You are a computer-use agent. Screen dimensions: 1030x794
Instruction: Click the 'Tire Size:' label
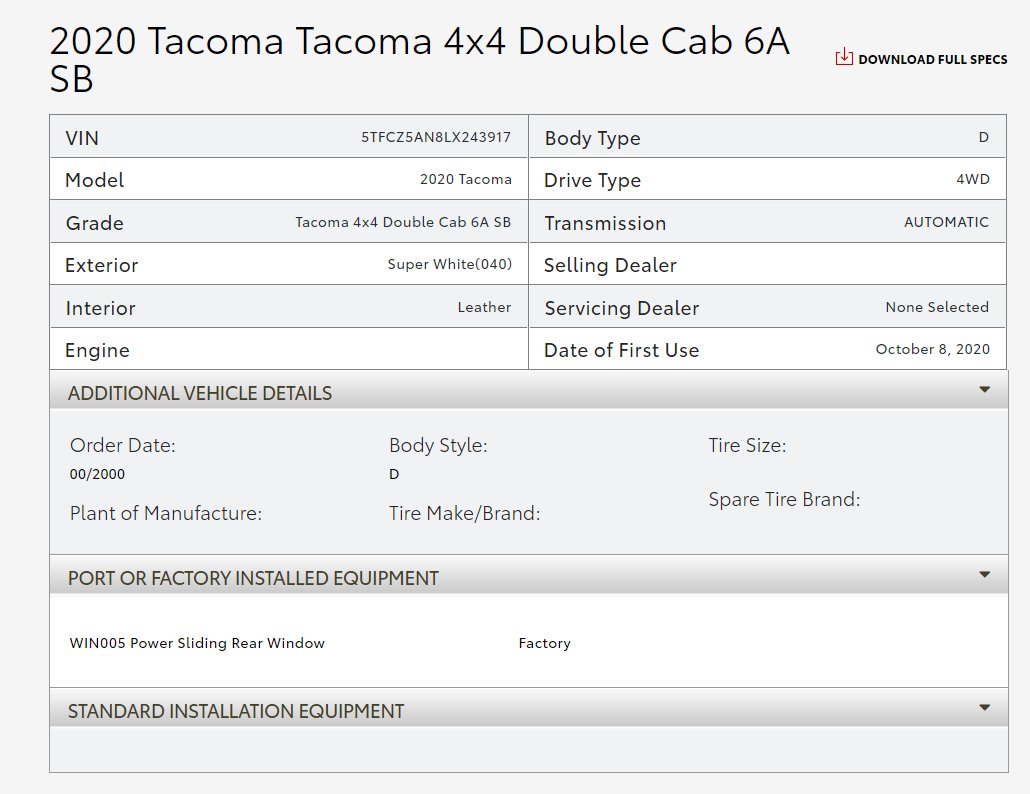coord(747,445)
